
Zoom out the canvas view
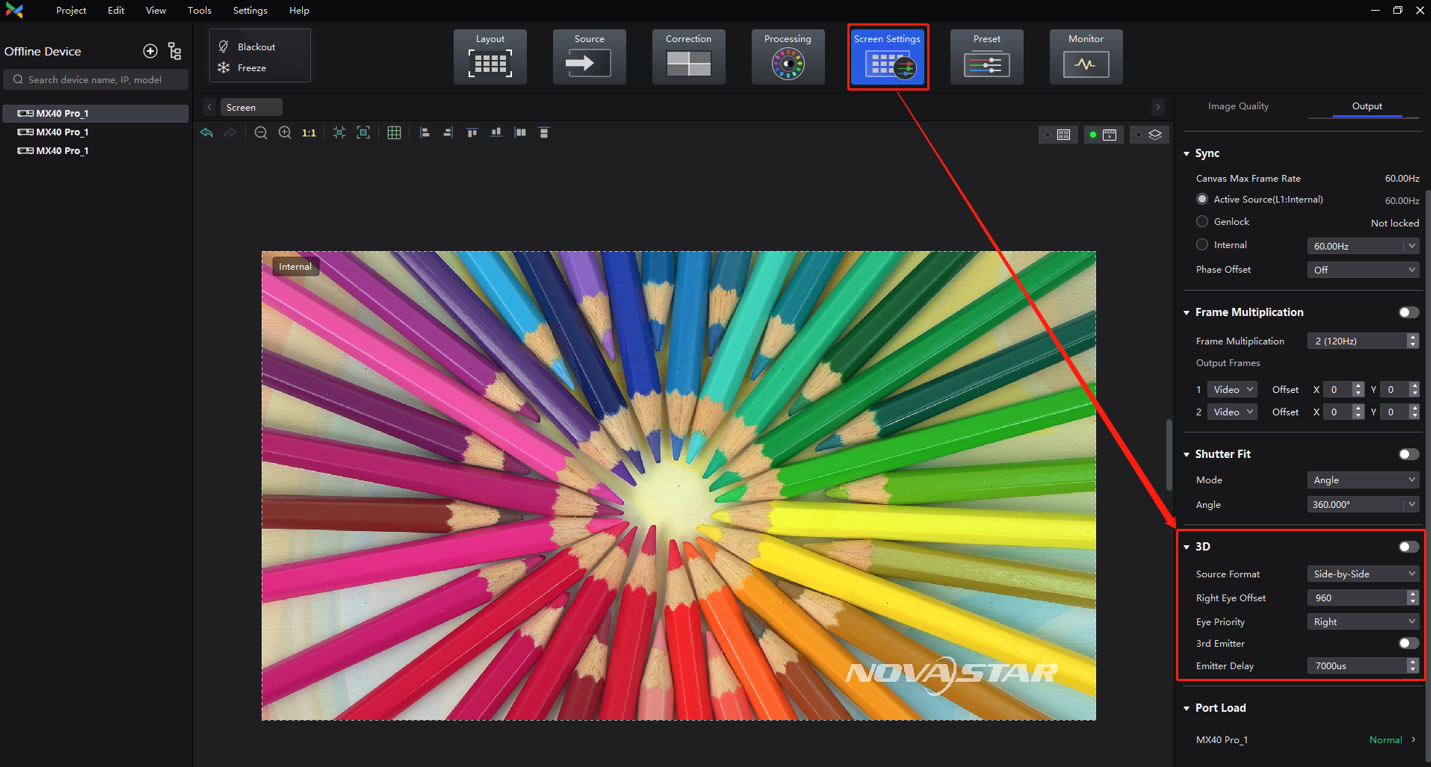(x=261, y=133)
